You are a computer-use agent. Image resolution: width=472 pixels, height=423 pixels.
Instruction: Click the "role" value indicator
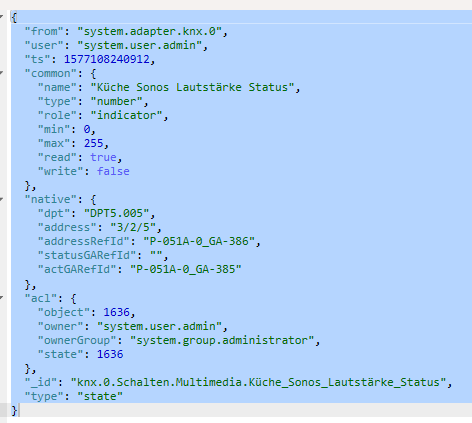(x=126, y=115)
